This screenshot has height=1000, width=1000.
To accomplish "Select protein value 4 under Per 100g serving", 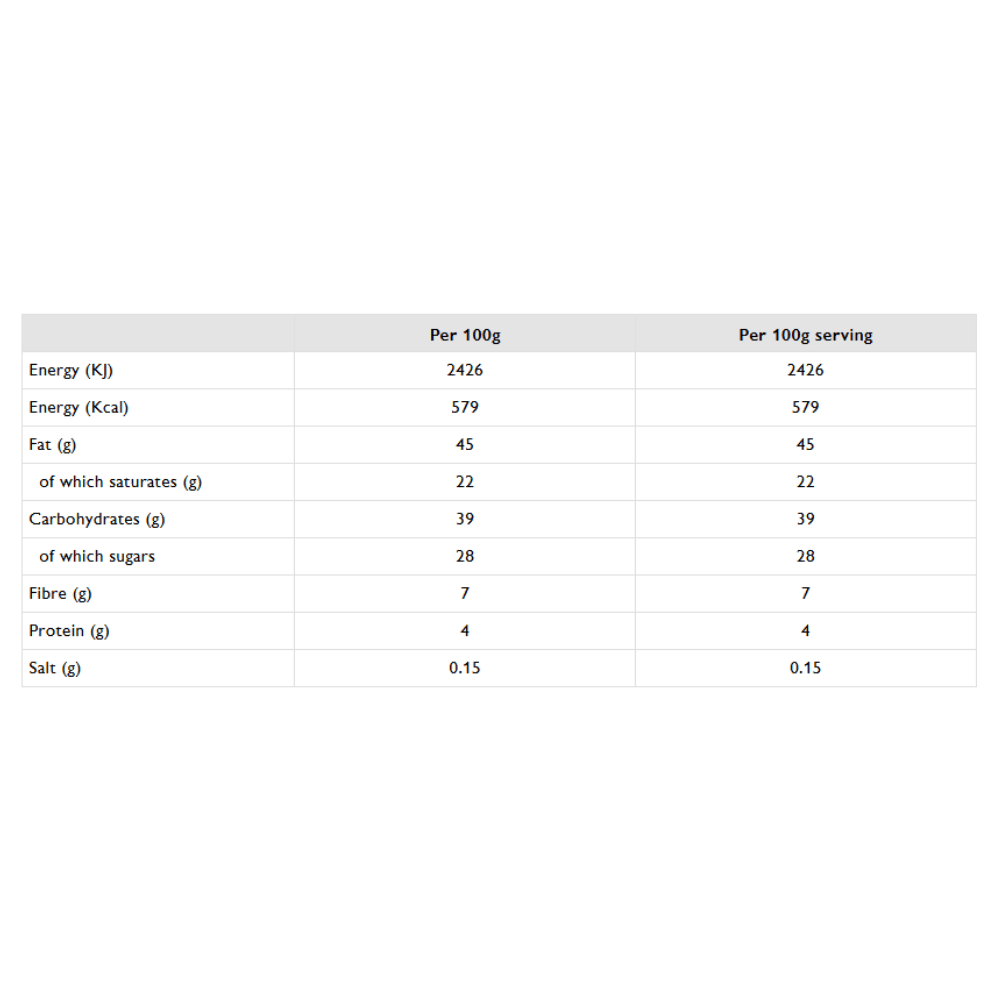I will click(x=805, y=631).
